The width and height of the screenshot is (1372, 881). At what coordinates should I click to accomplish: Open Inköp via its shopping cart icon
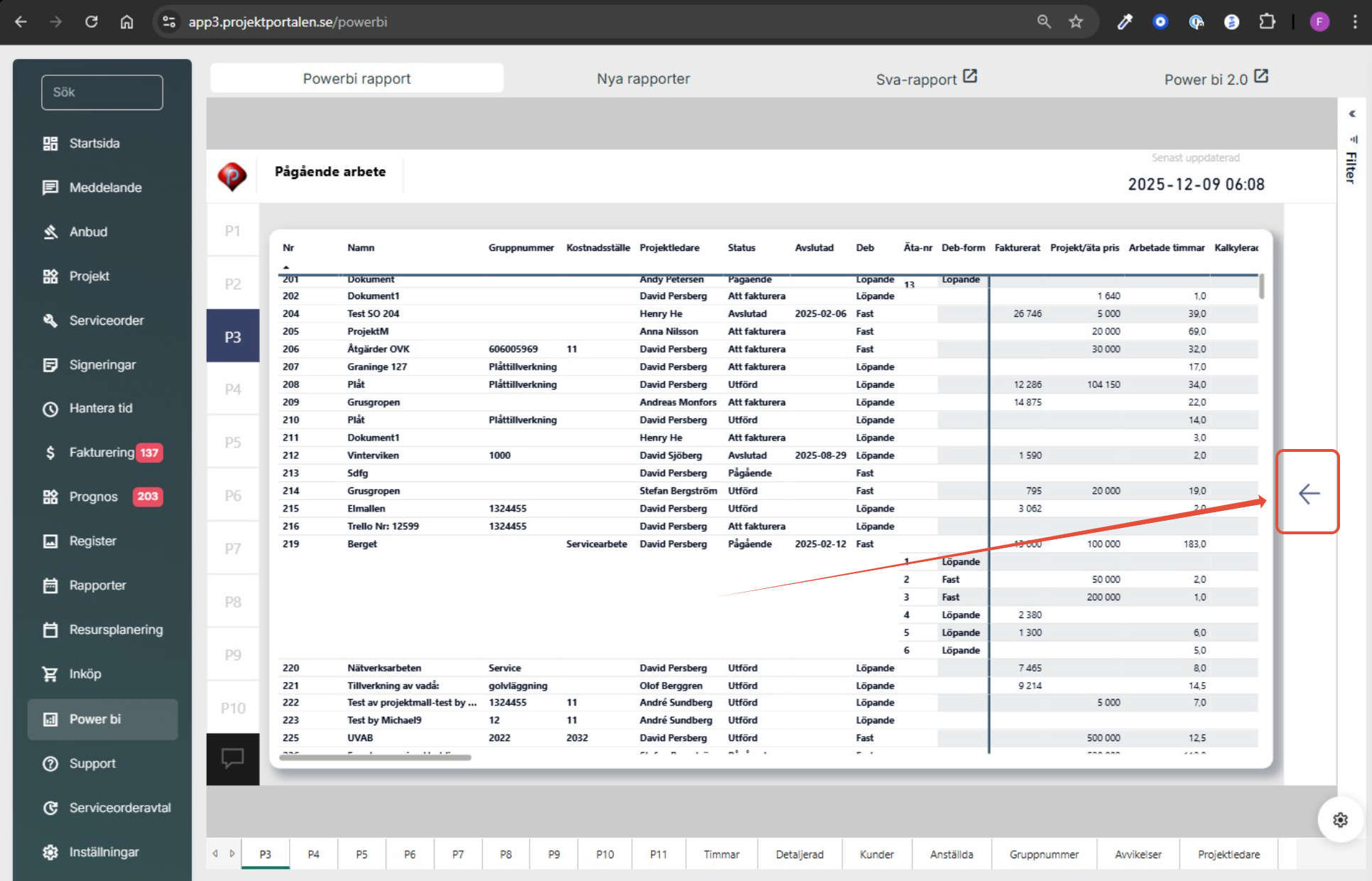point(50,674)
